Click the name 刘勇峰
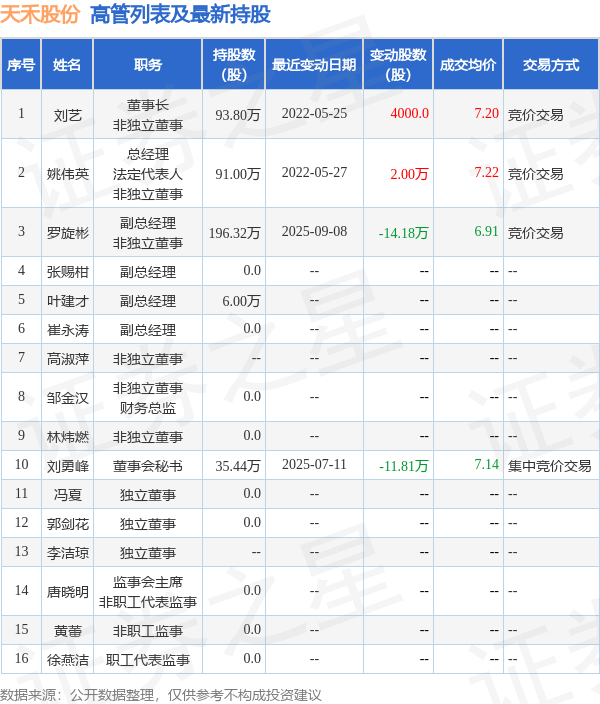600x704 pixels. (67, 466)
